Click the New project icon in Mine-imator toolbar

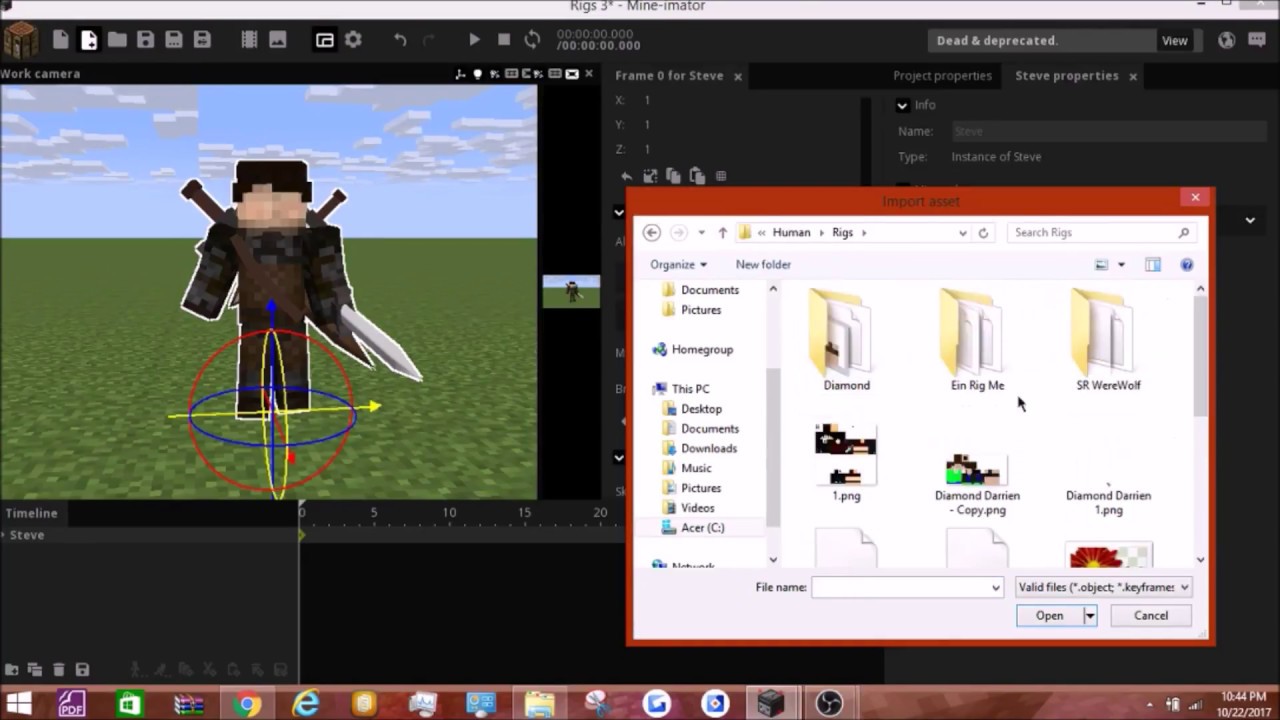pos(61,40)
